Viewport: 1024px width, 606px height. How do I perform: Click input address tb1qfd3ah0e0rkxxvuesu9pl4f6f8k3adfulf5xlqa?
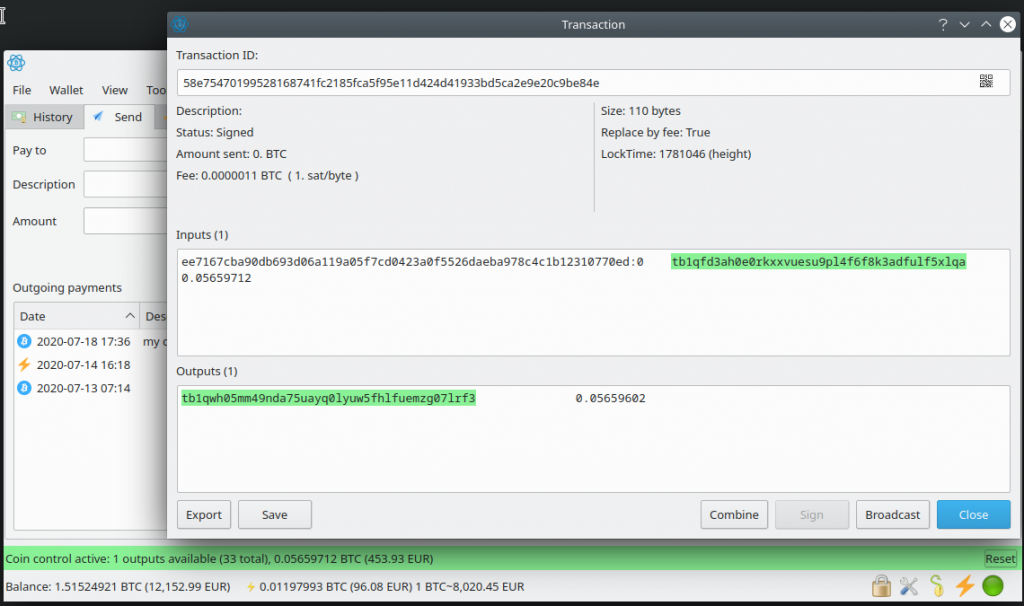818,262
